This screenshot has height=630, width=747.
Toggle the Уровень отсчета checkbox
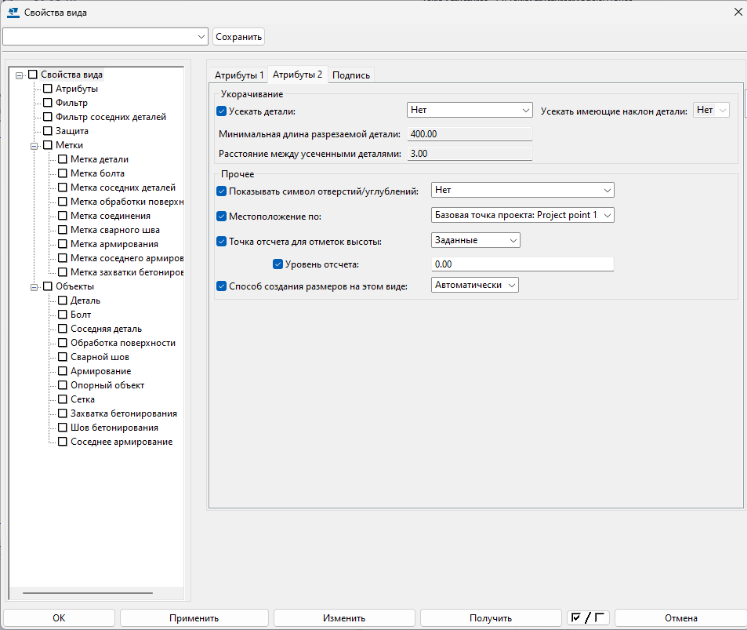pyautogui.click(x=278, y=264)
